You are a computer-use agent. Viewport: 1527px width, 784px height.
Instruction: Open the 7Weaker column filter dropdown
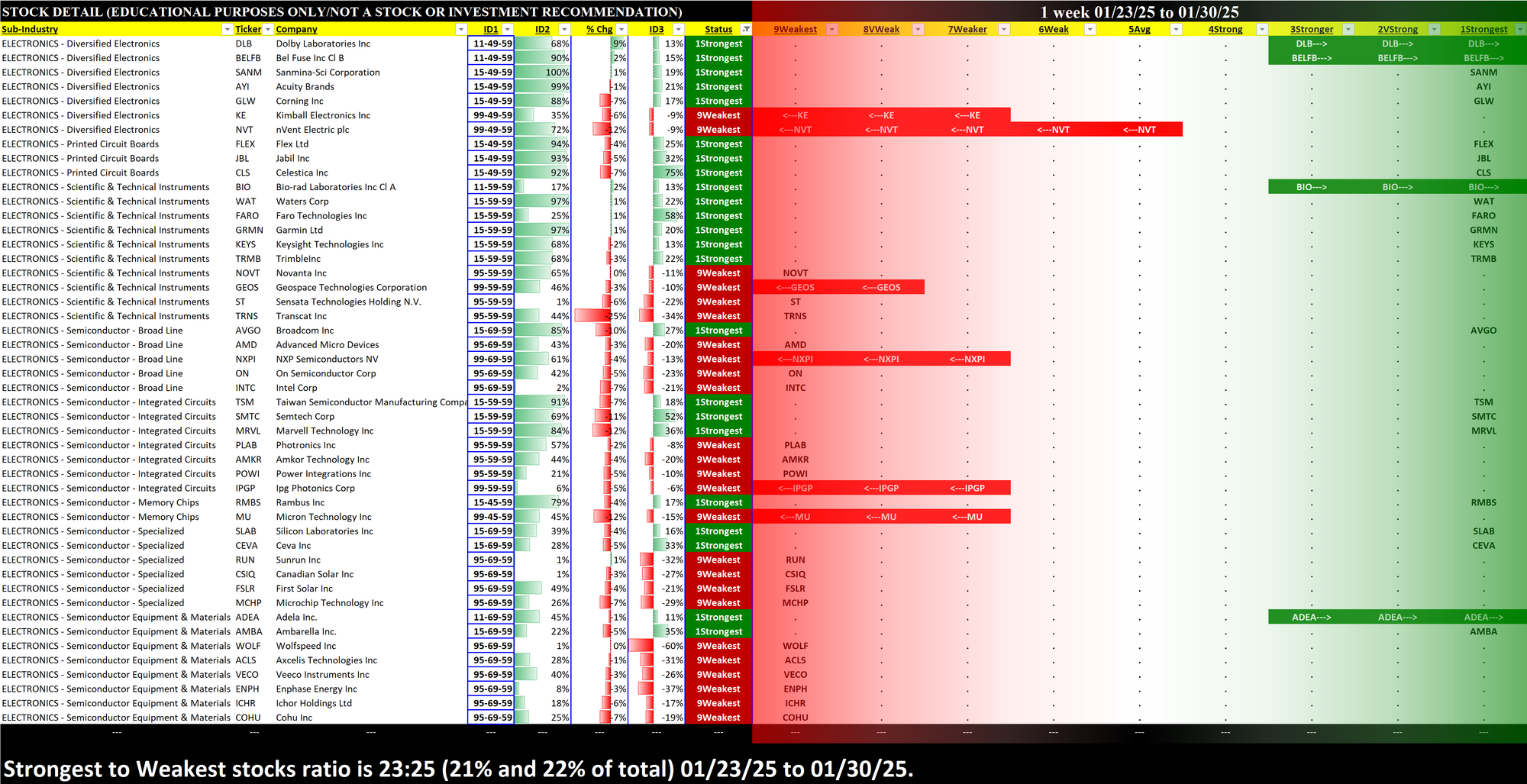click(1004, 29)
